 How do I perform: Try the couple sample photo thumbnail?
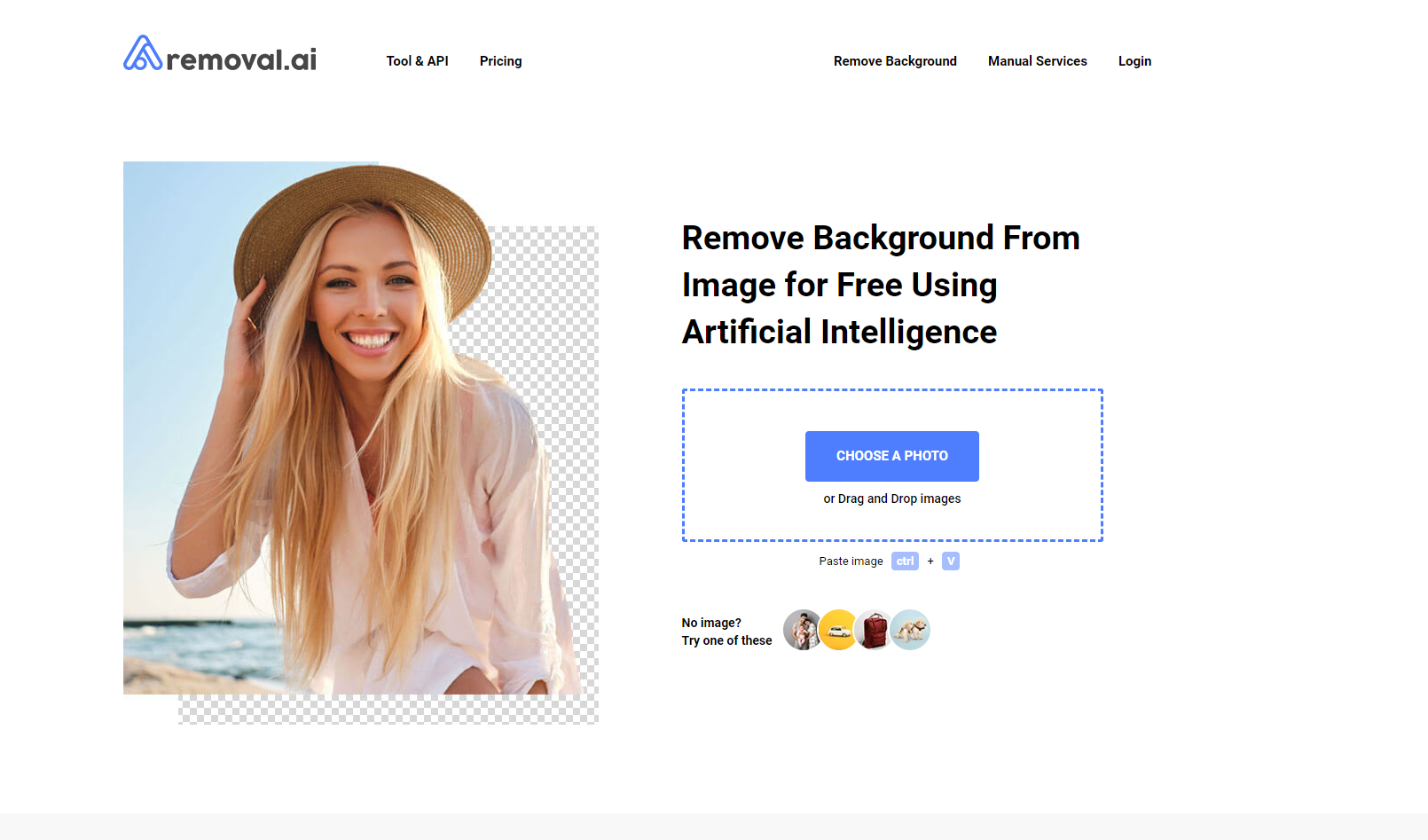[803, 630]
